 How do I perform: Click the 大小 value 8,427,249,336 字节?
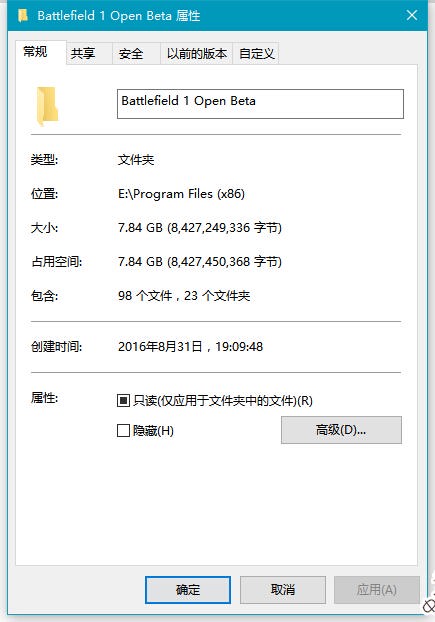coord(224,228)
